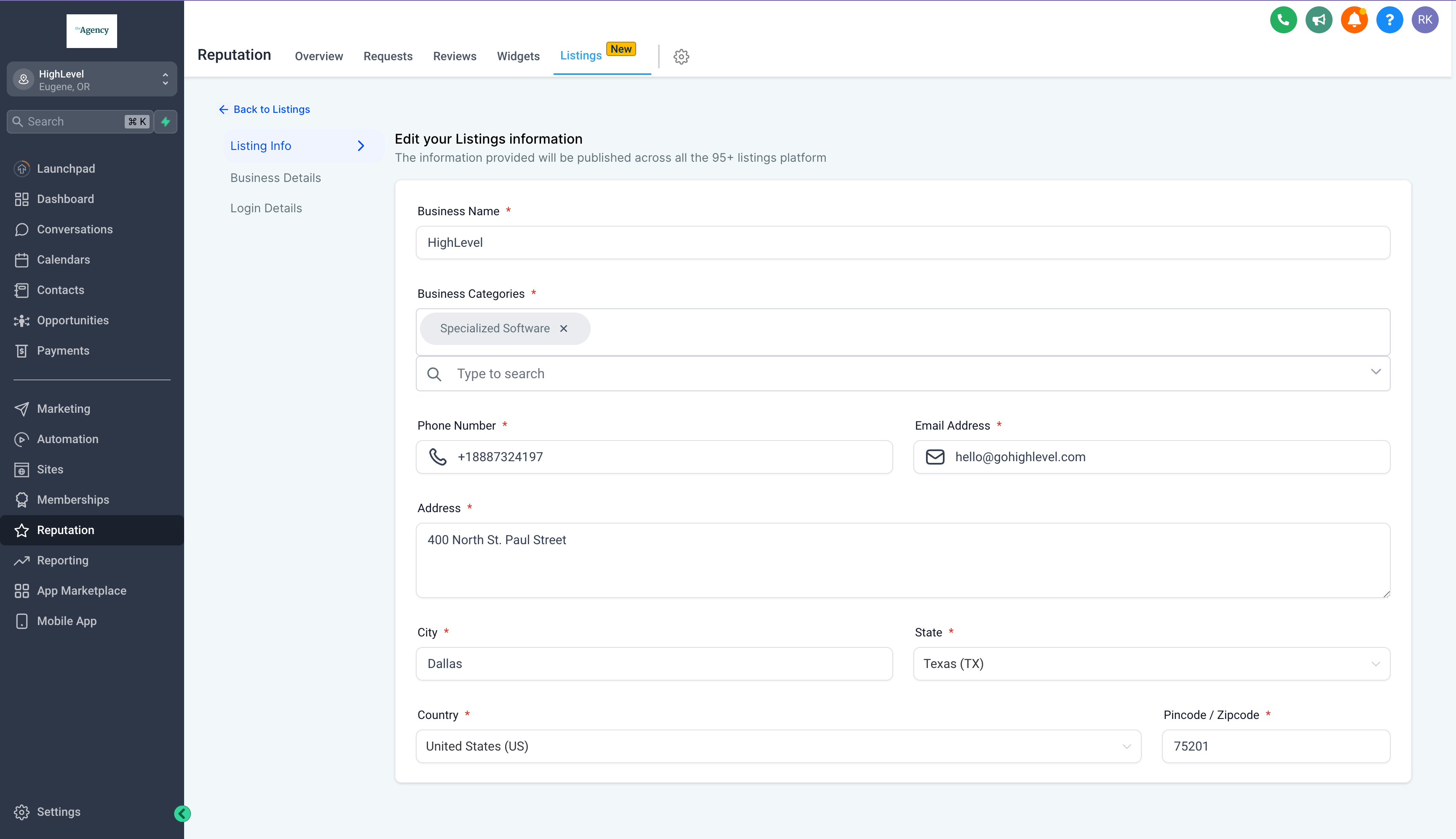The height and width of the screenshot is (839, 1456).
Task: Click the blue help question mark icon
Action: coord(1389,20)
